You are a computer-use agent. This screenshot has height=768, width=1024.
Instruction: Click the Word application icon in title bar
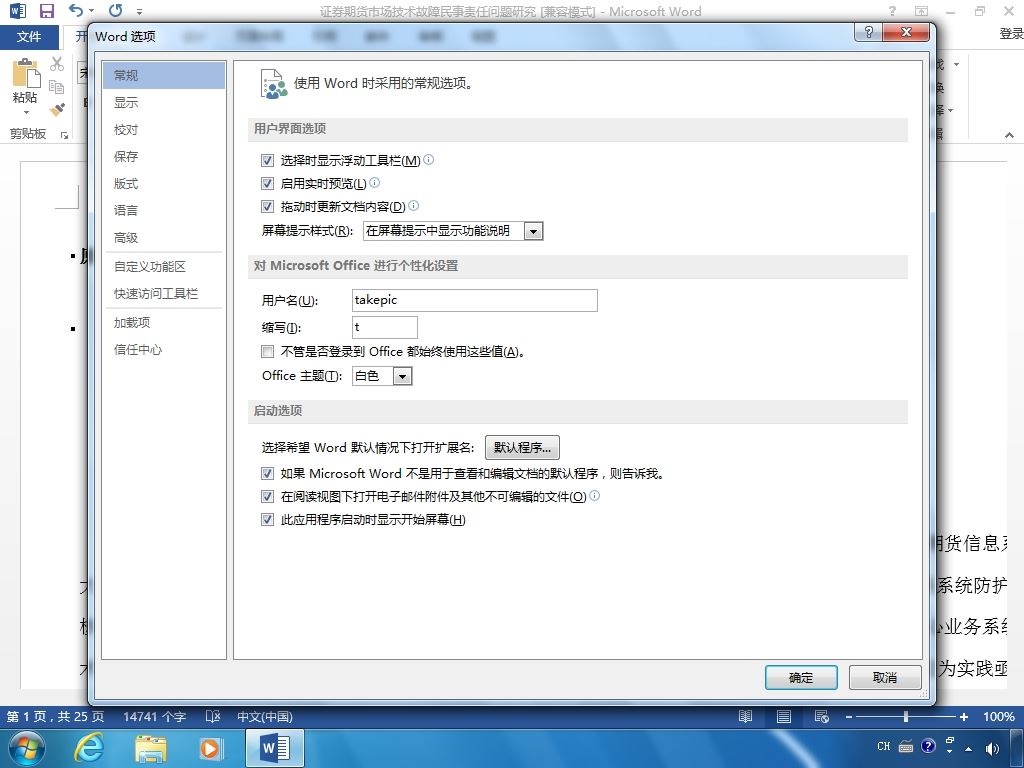click(18, 10)
